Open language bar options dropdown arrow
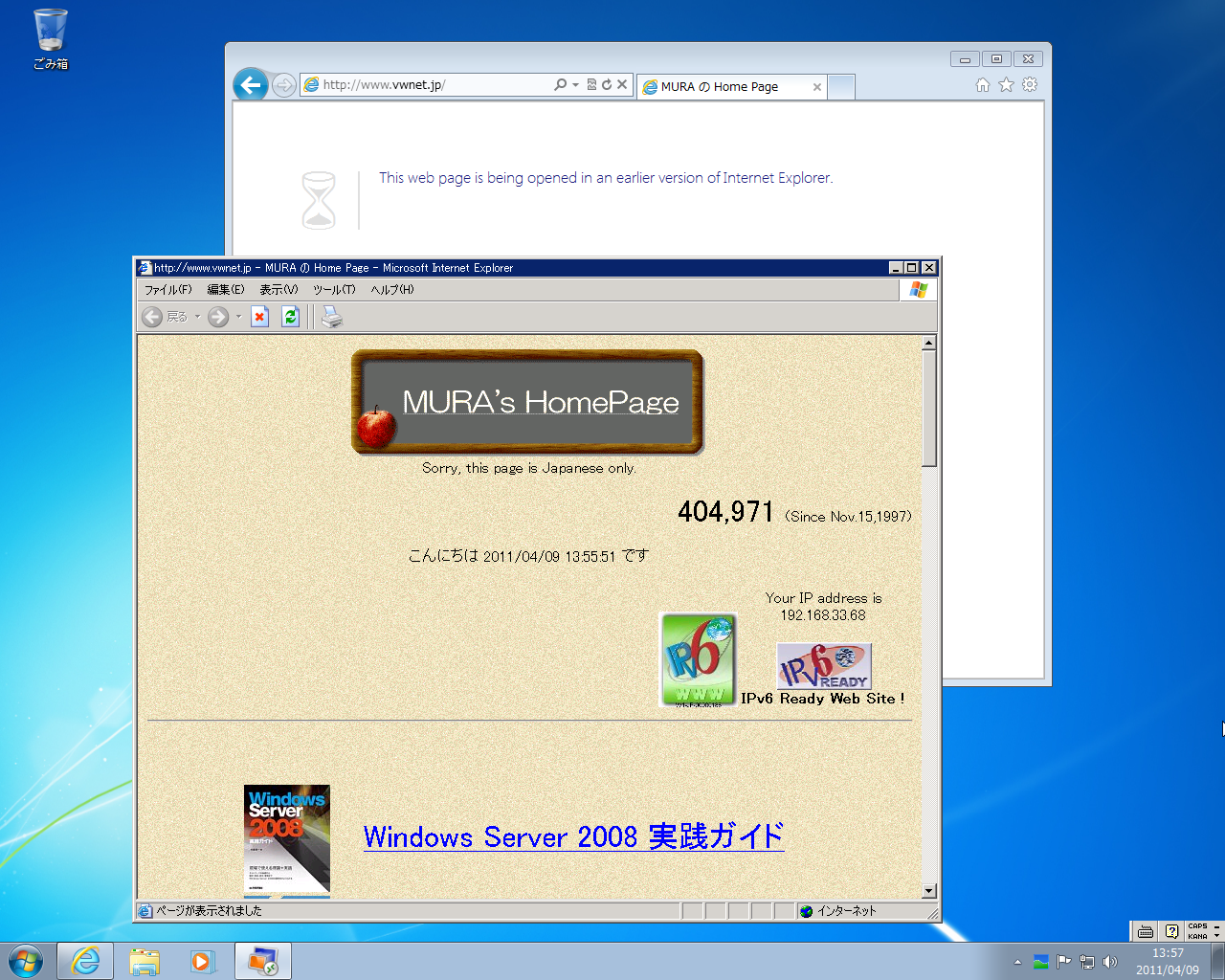 pyautogui.click(x=1217, y=936)
